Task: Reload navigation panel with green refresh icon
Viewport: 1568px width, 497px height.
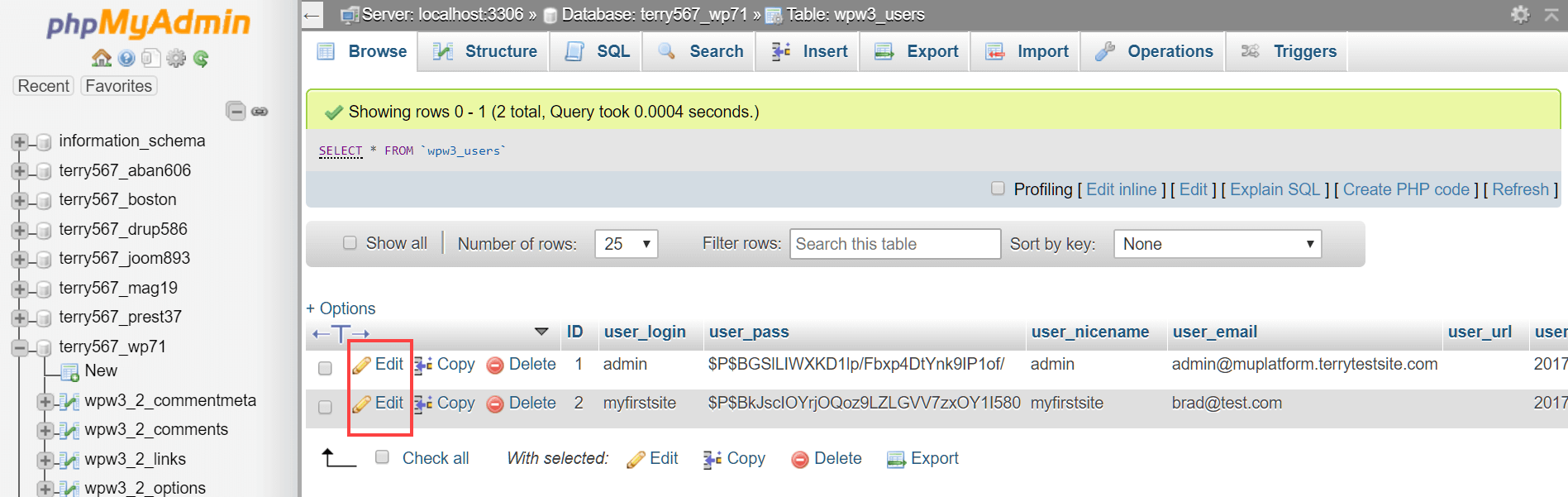Action: click(201, 58)
